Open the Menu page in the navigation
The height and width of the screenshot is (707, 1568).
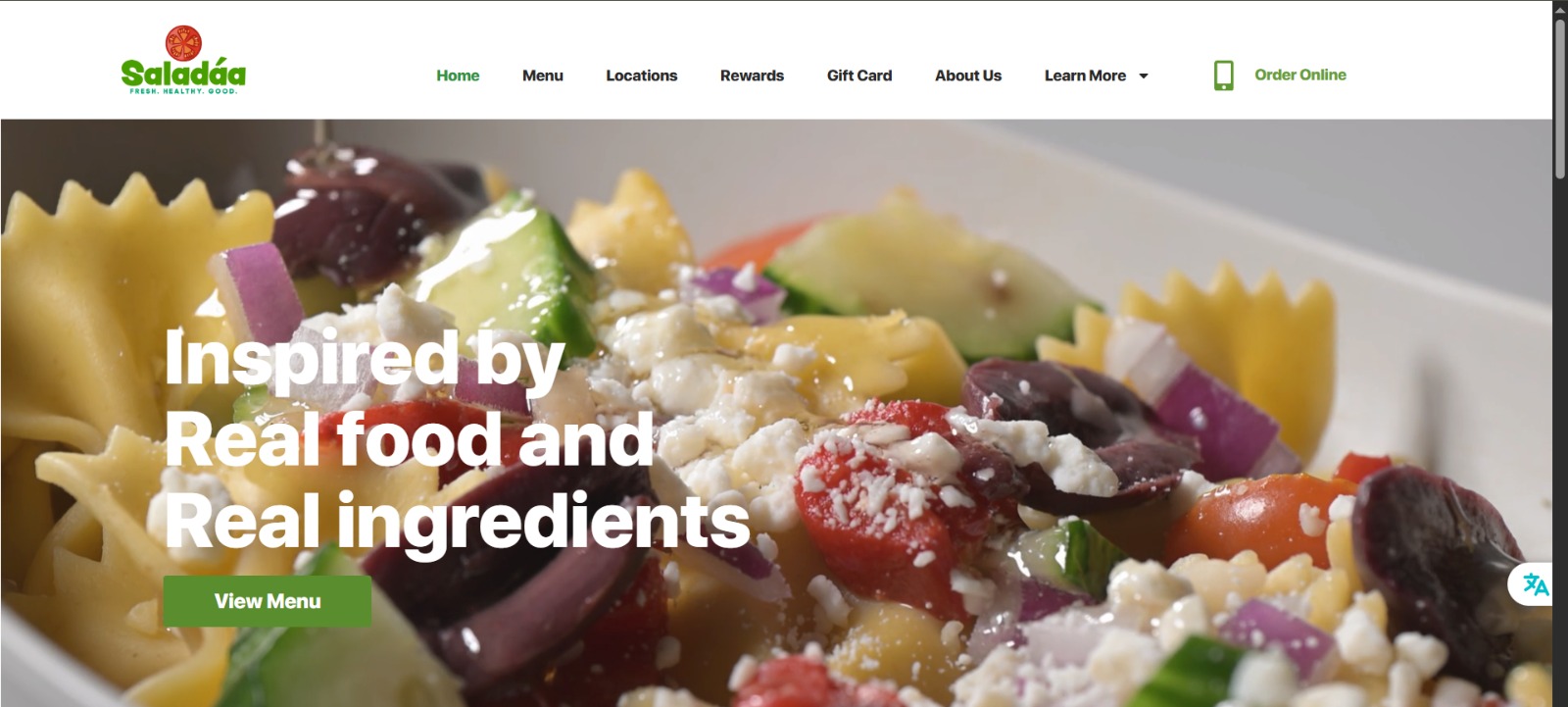pyautogui.click(x=542, y=76)
